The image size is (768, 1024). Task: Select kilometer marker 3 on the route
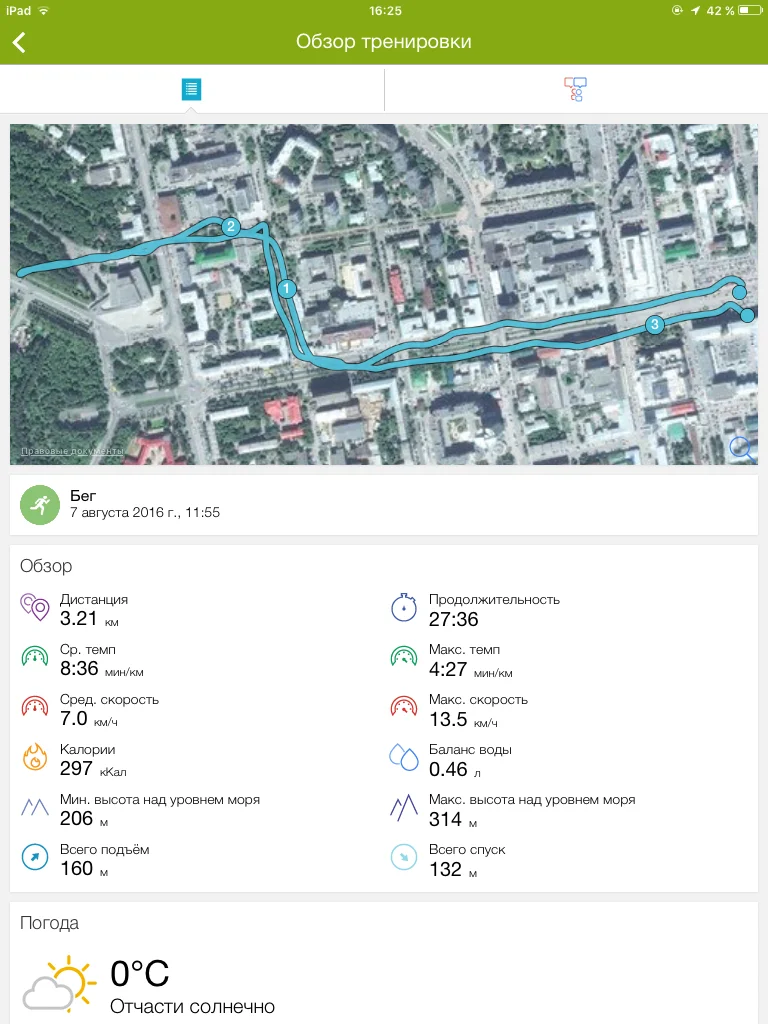(x=654, y=324)
